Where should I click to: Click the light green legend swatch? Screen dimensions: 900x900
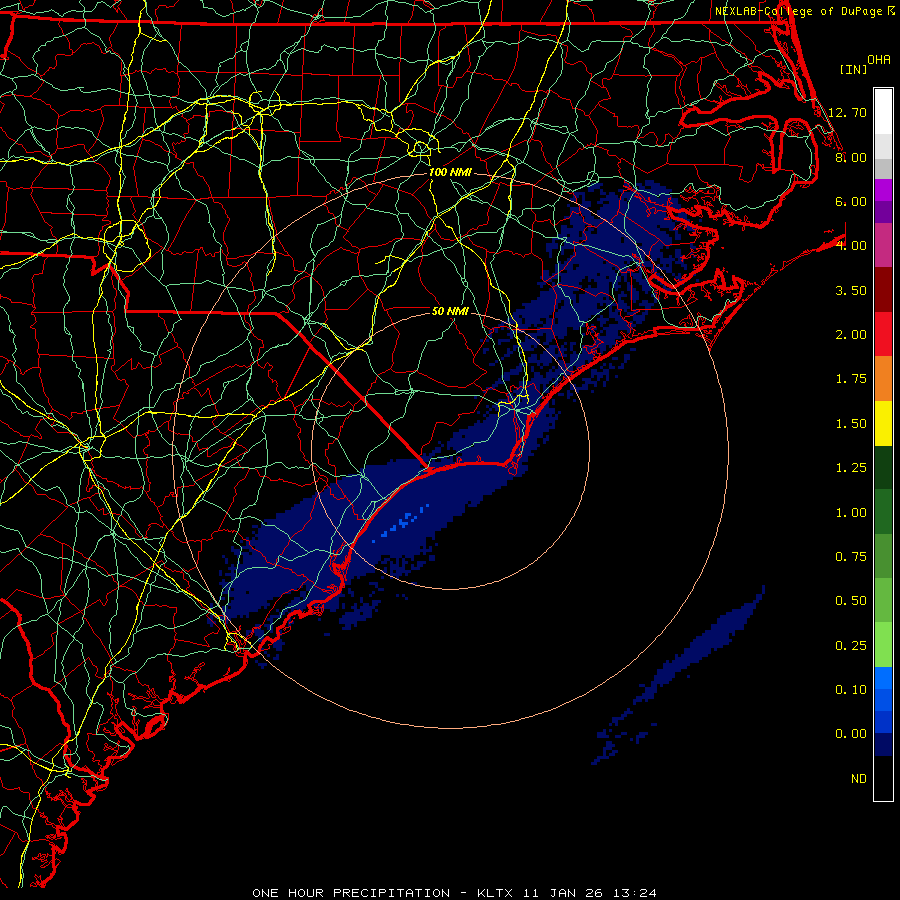coord(883,645)
